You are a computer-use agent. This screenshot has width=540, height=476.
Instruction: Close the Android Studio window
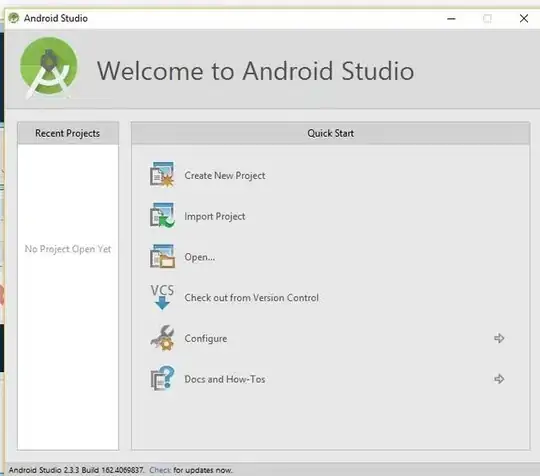(524, 19)
